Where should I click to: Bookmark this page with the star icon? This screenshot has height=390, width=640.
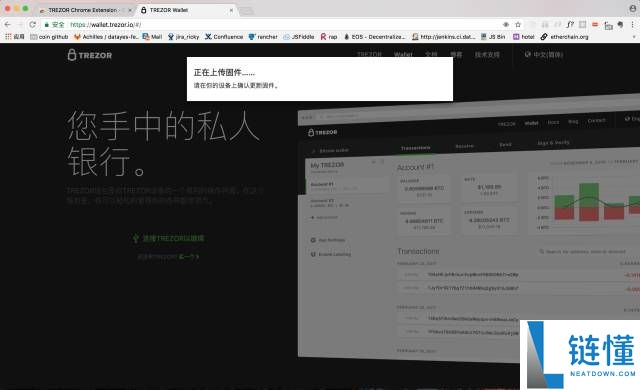pyautogui.click(x=518, y=25)
